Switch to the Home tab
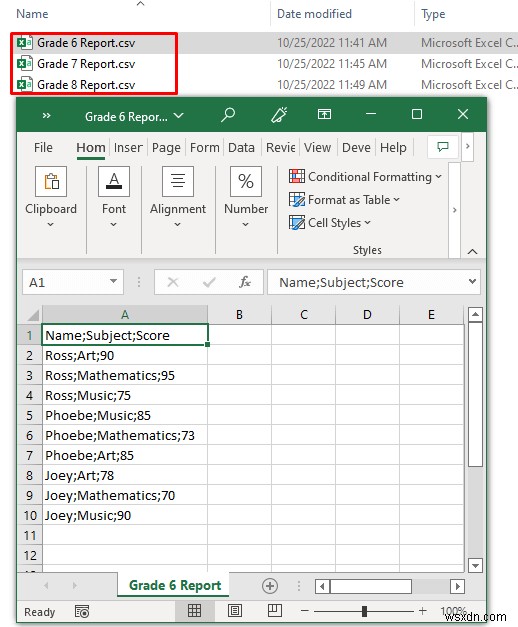 (x=91, y=148)
